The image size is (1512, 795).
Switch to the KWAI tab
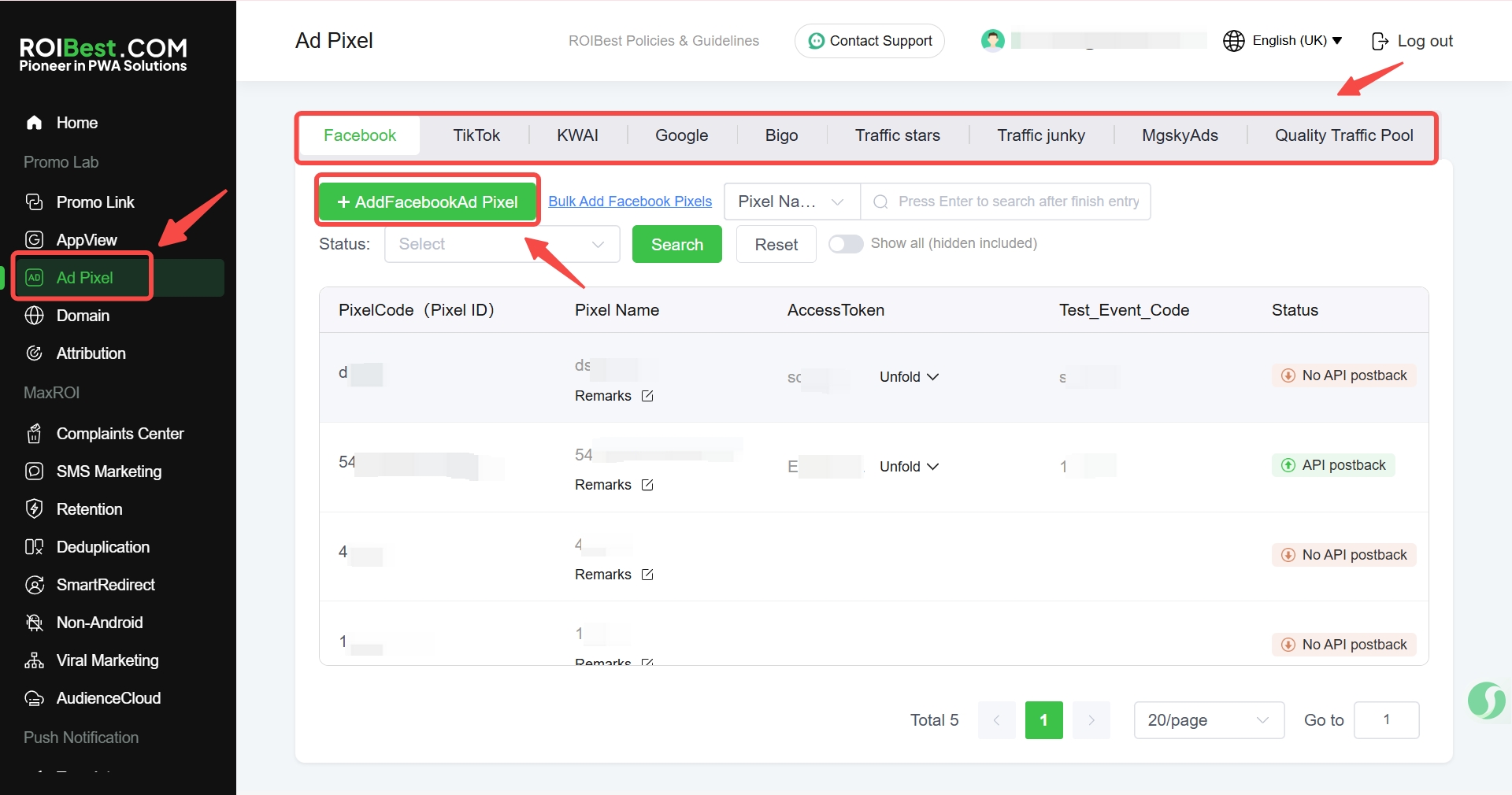point(577,135)
